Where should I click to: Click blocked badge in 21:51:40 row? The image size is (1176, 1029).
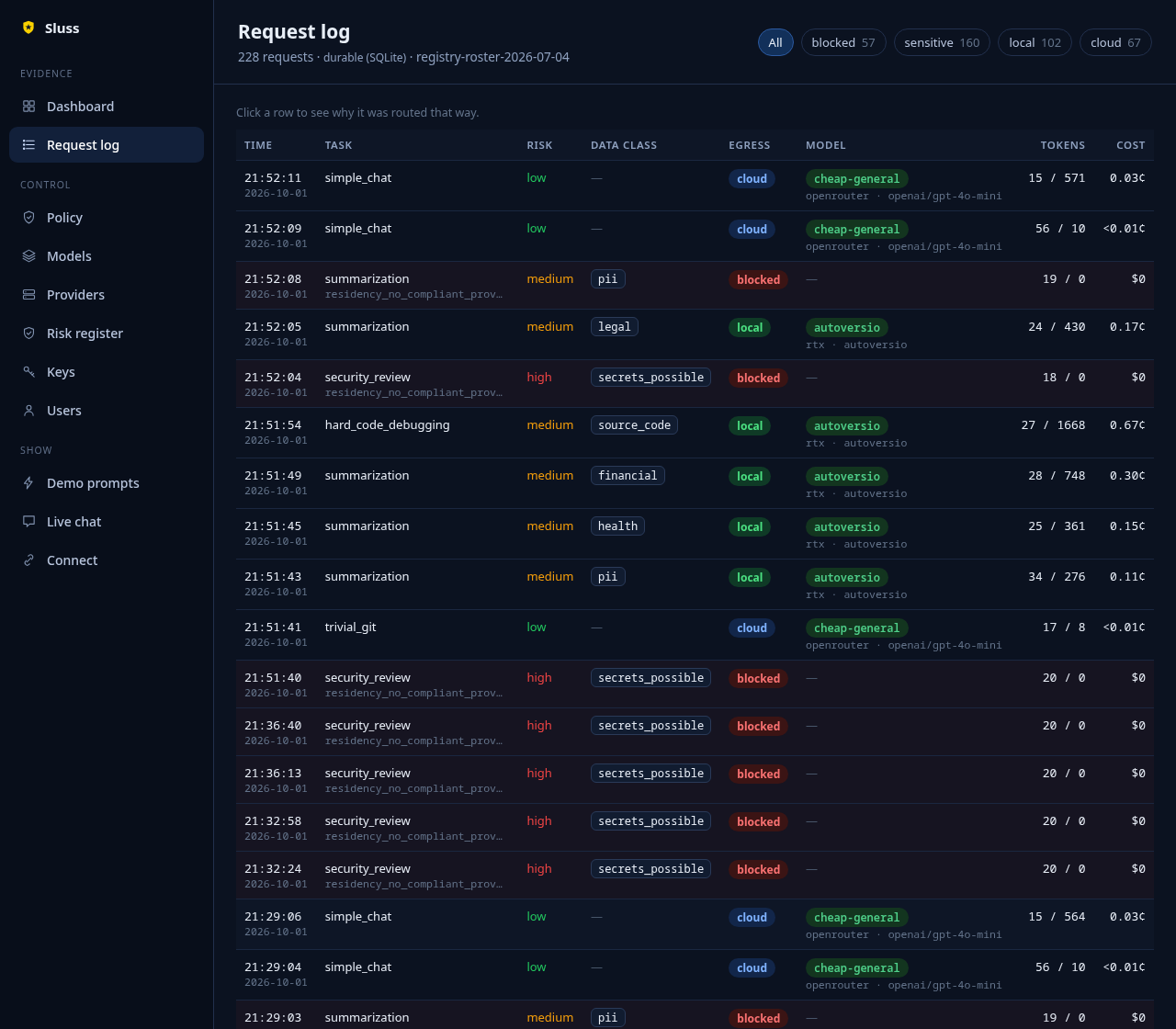[758, 679]
